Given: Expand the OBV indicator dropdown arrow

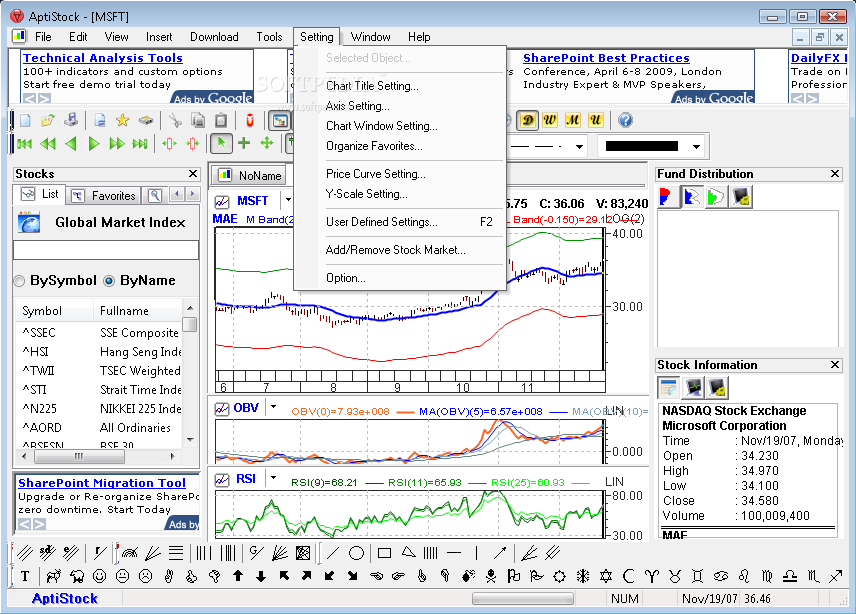Looking at the screenshot, I should 274,407.
